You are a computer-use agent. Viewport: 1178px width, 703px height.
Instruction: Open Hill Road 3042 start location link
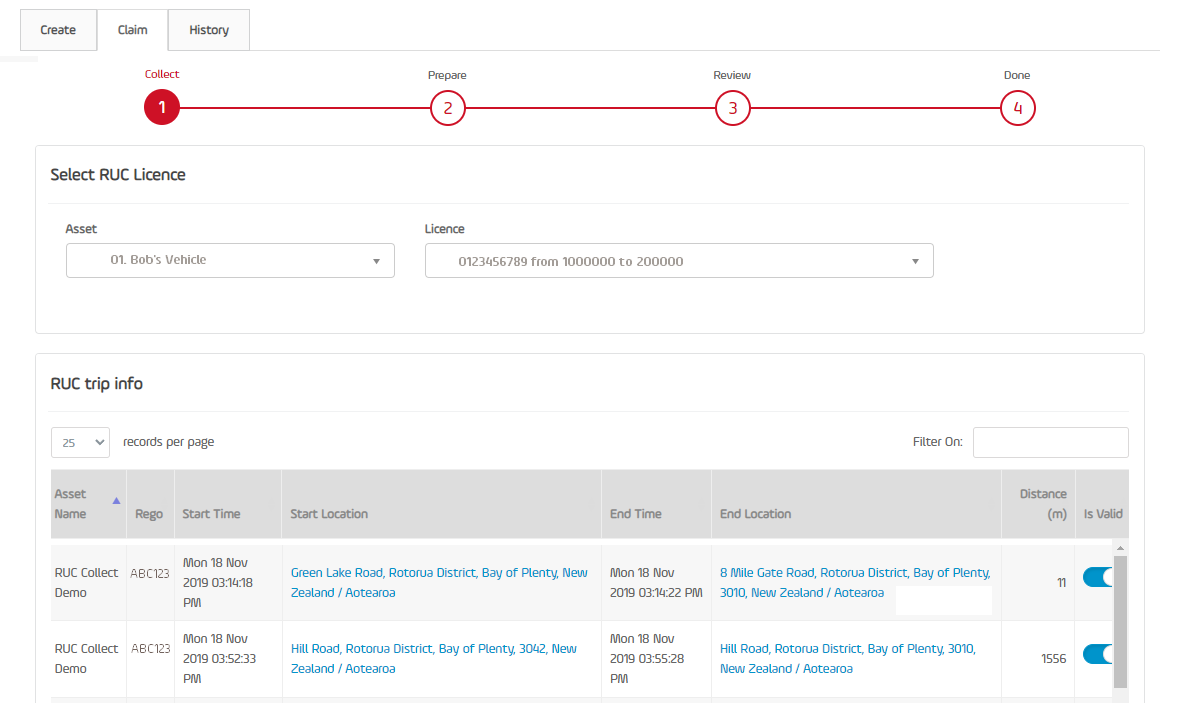tap(433, 659)
